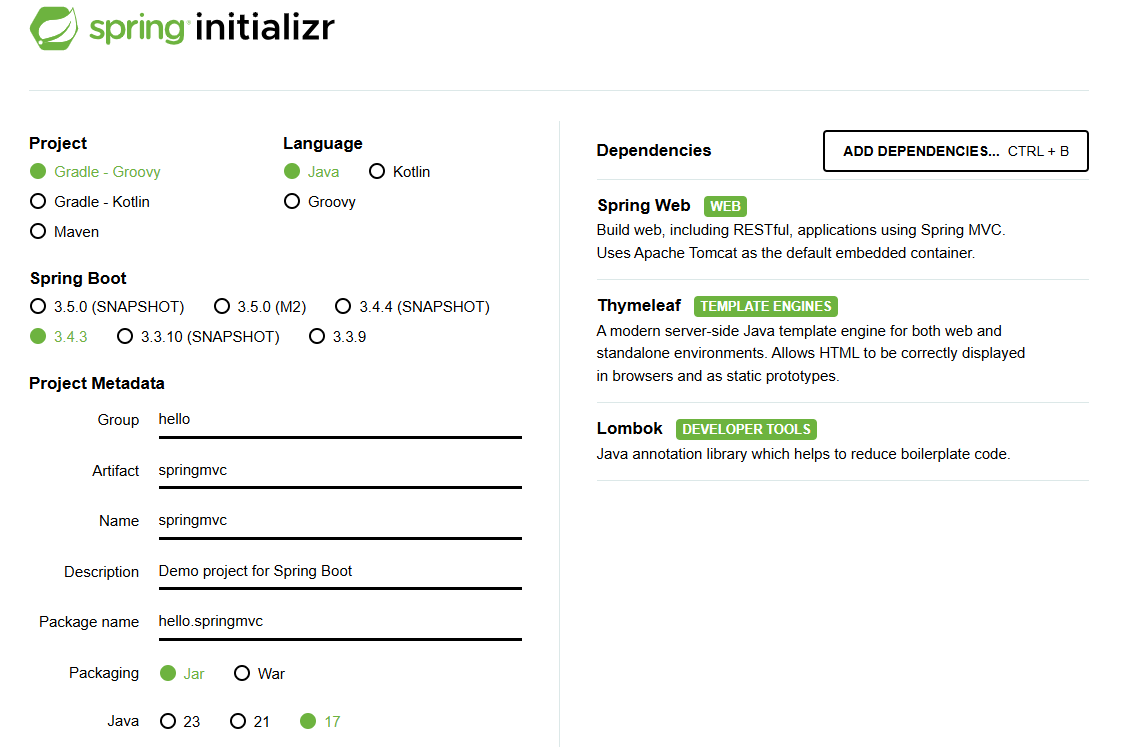Viewport: 1122px width, 747px height.
Task: Select Kotlin language option
Action: [399, 172]
